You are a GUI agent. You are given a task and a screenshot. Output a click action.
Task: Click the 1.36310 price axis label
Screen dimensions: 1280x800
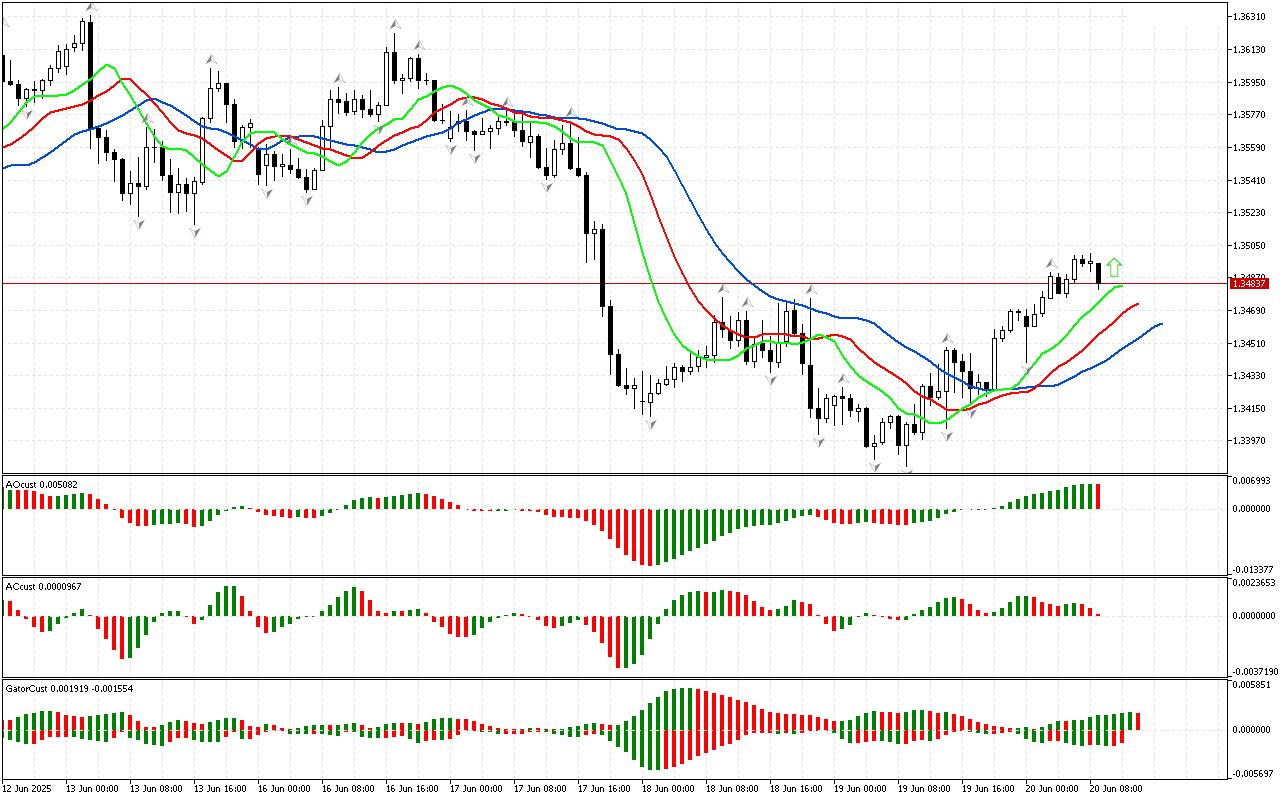pos(1252,17)
